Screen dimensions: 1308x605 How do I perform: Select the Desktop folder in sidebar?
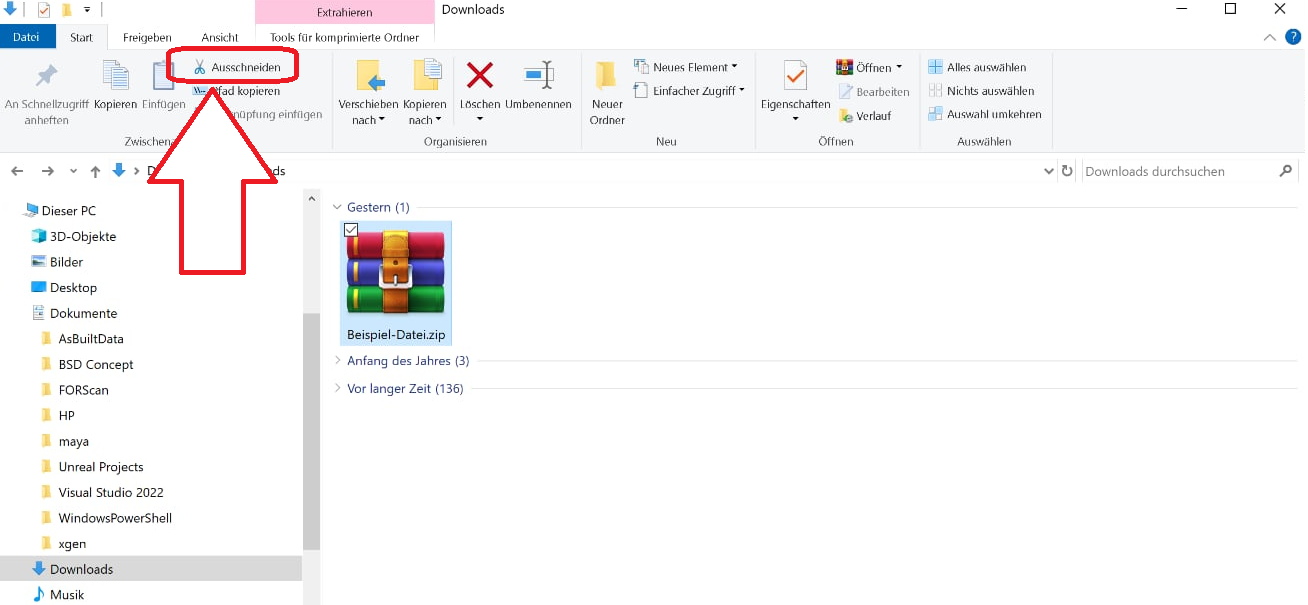click(x=73, y=287)
